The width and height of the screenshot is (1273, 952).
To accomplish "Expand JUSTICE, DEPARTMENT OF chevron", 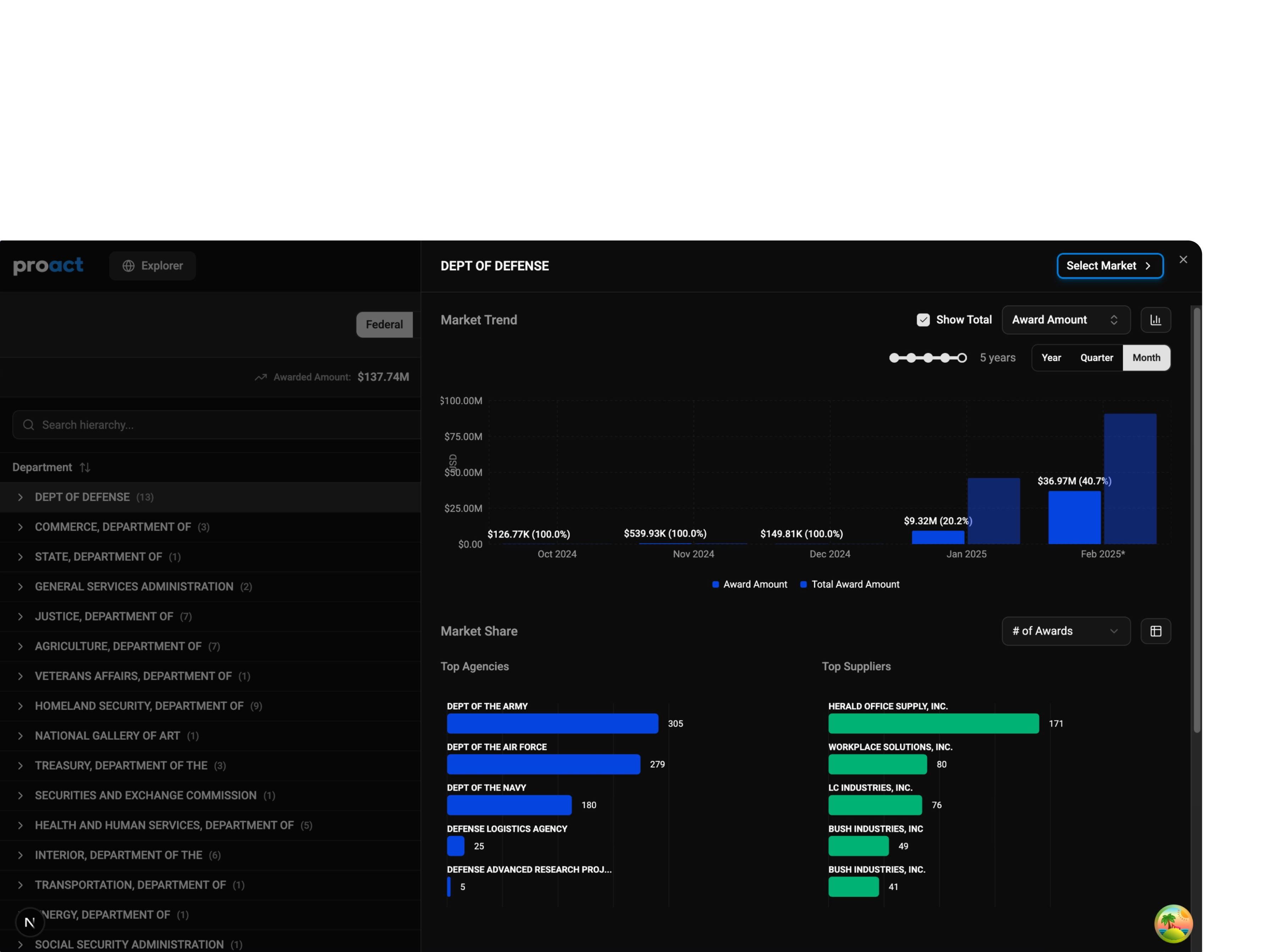I will coord(20,617).
